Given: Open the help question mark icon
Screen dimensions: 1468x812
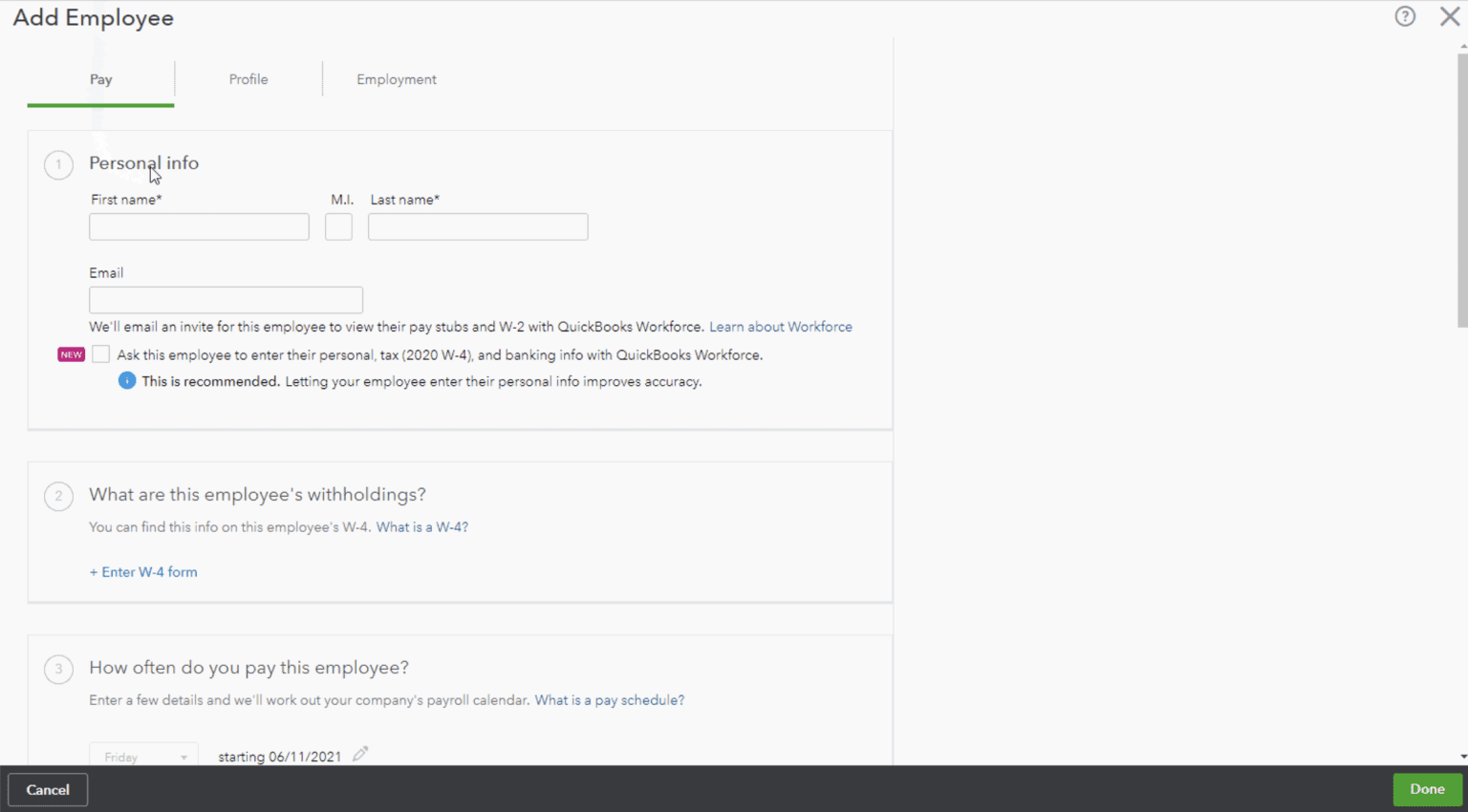Looking at the screenshot, I should tap(1404, 16).
